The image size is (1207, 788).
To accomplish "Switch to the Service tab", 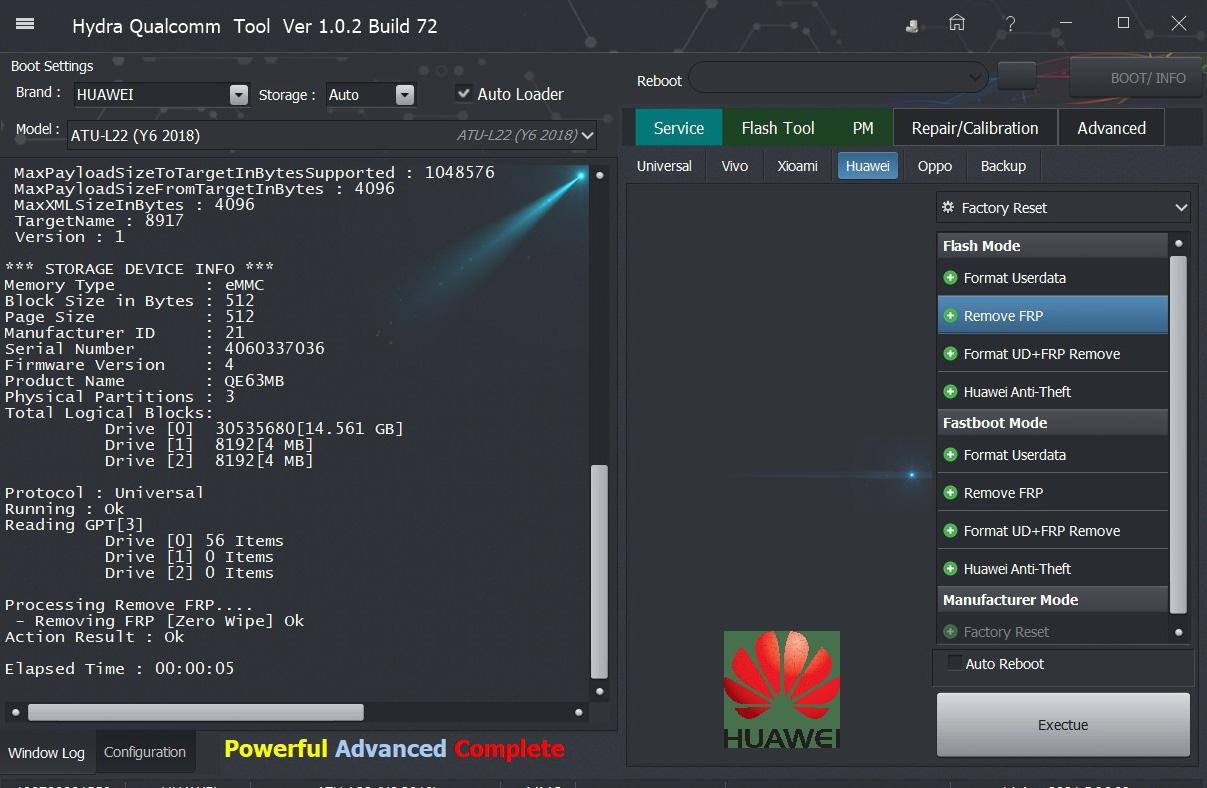I will (679, 128).
